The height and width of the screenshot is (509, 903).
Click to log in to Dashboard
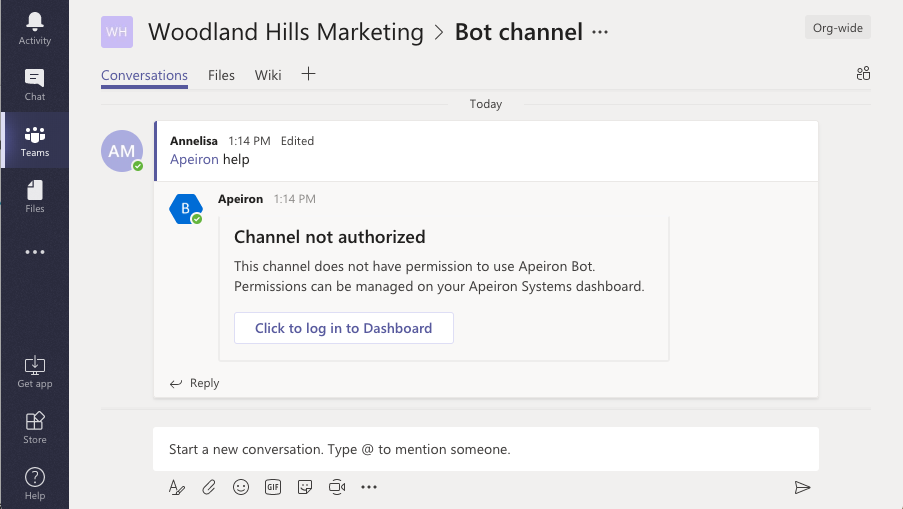(x=344, y=328)
